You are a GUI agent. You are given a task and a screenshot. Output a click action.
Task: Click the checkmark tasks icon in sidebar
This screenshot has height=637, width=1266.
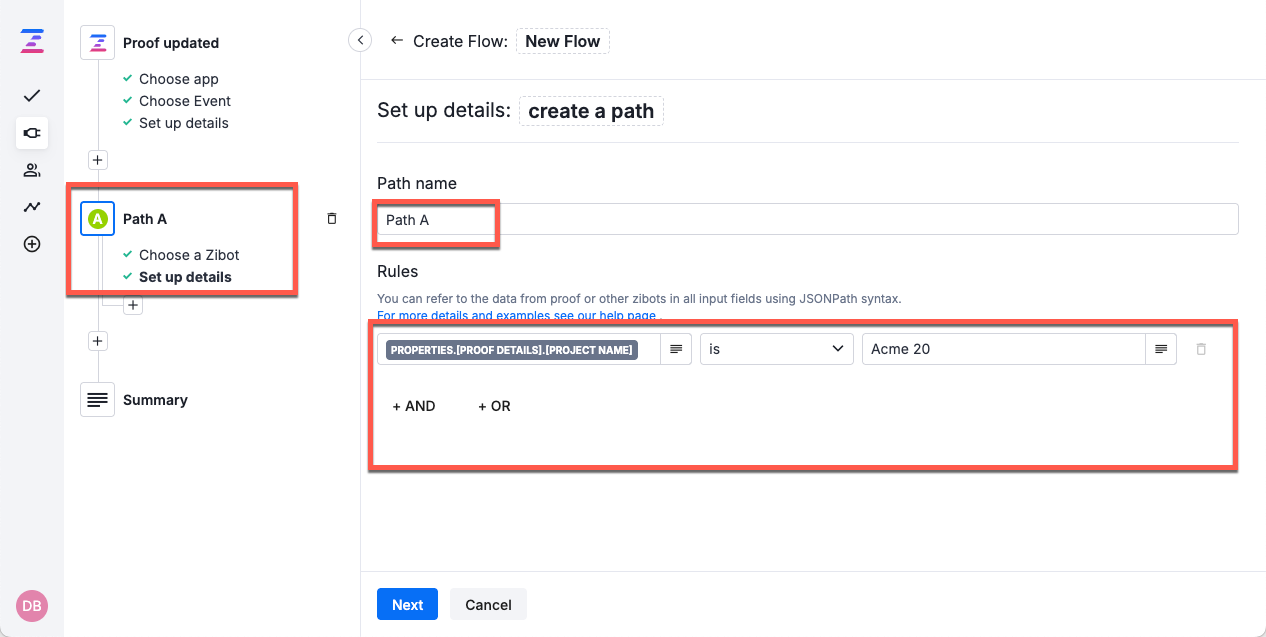click(x=31, y=95)
